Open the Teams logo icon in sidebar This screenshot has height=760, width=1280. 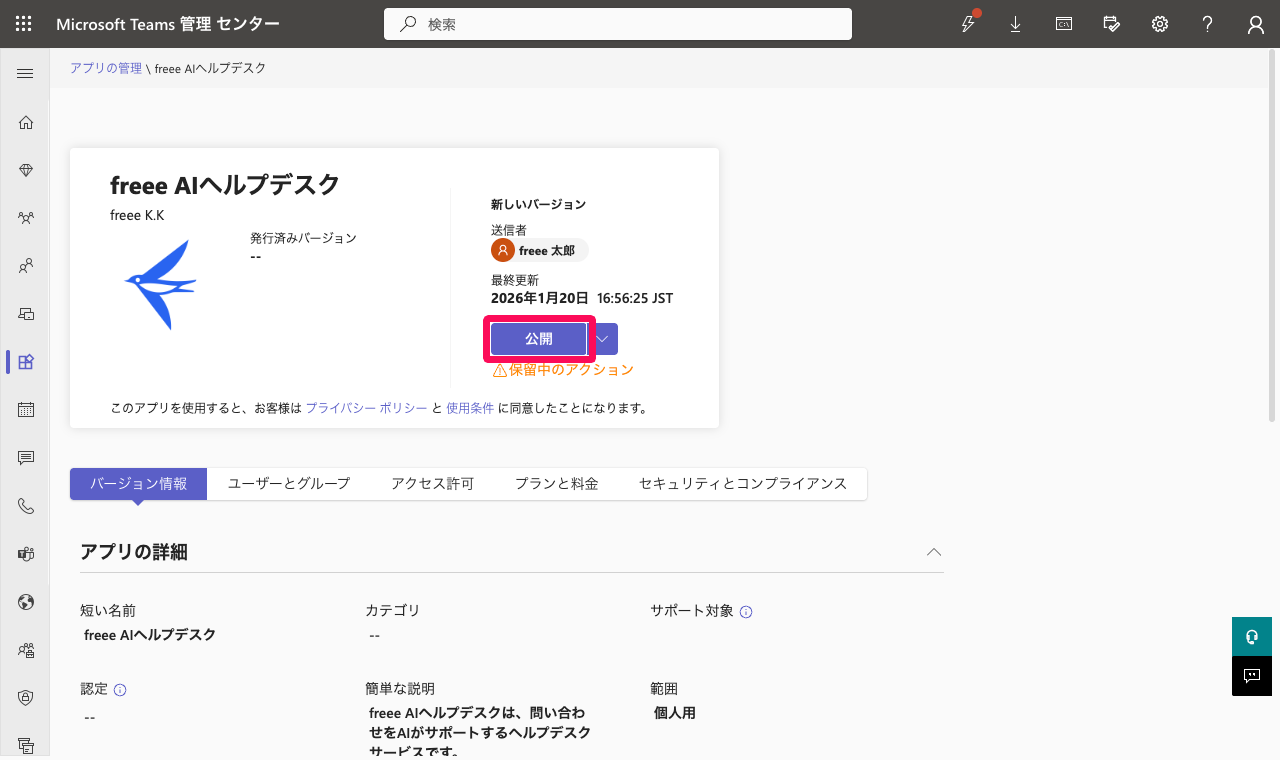26,554
